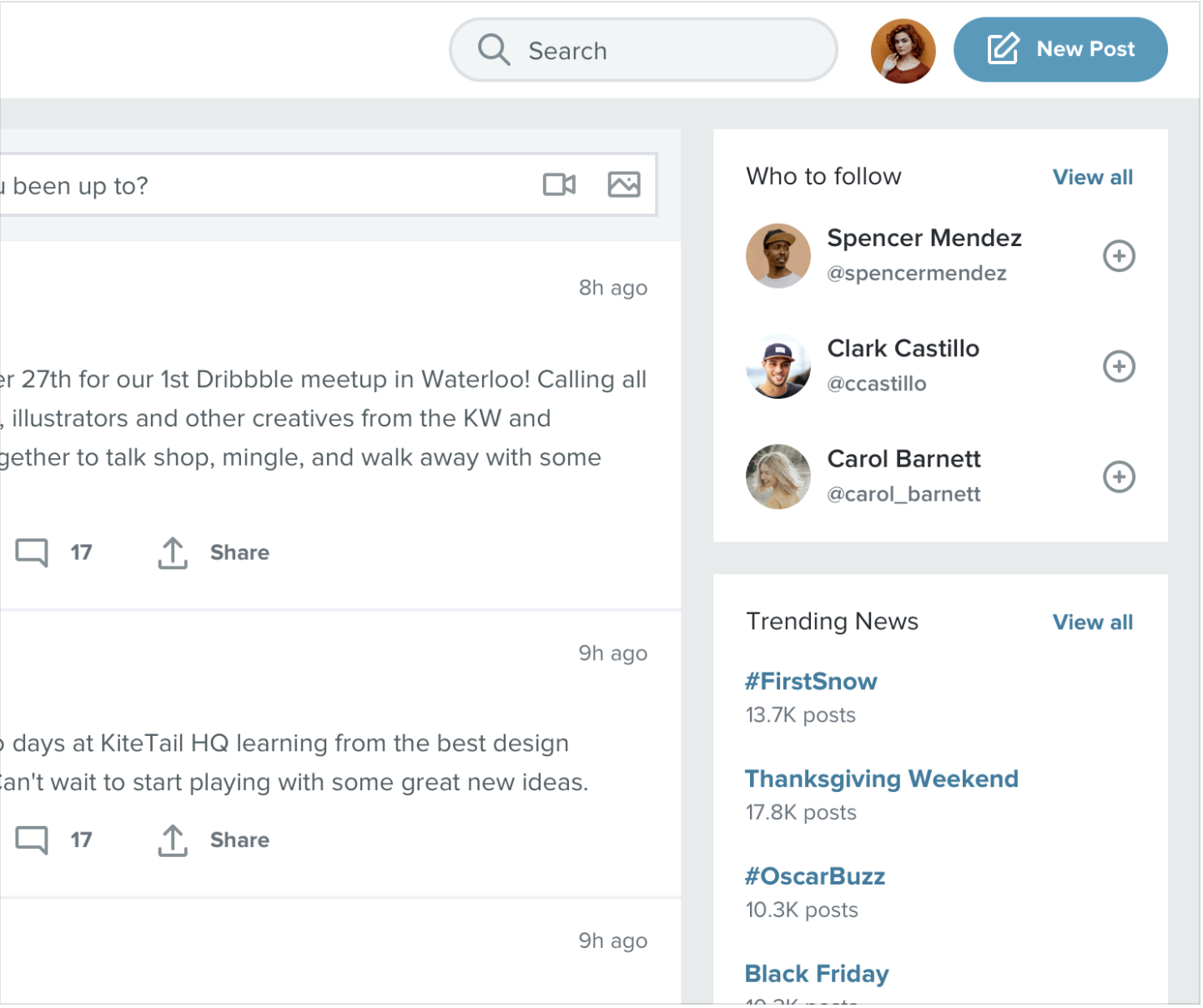View all Who to follow suggestions
Viewport: 1203px width, 1008px height.
(1092, 178)
